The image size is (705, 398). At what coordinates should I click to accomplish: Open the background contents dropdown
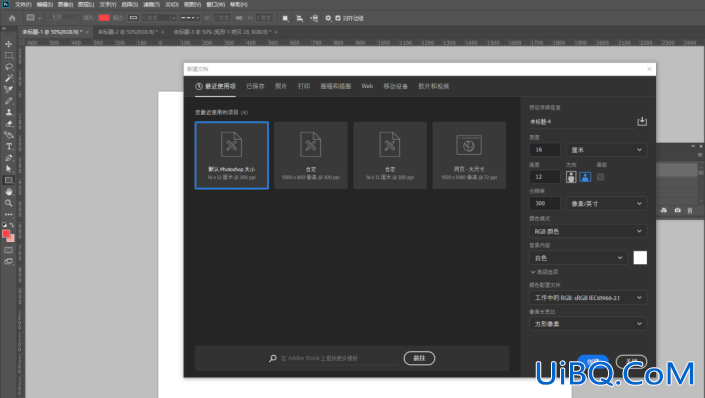(x=579, y=258)
